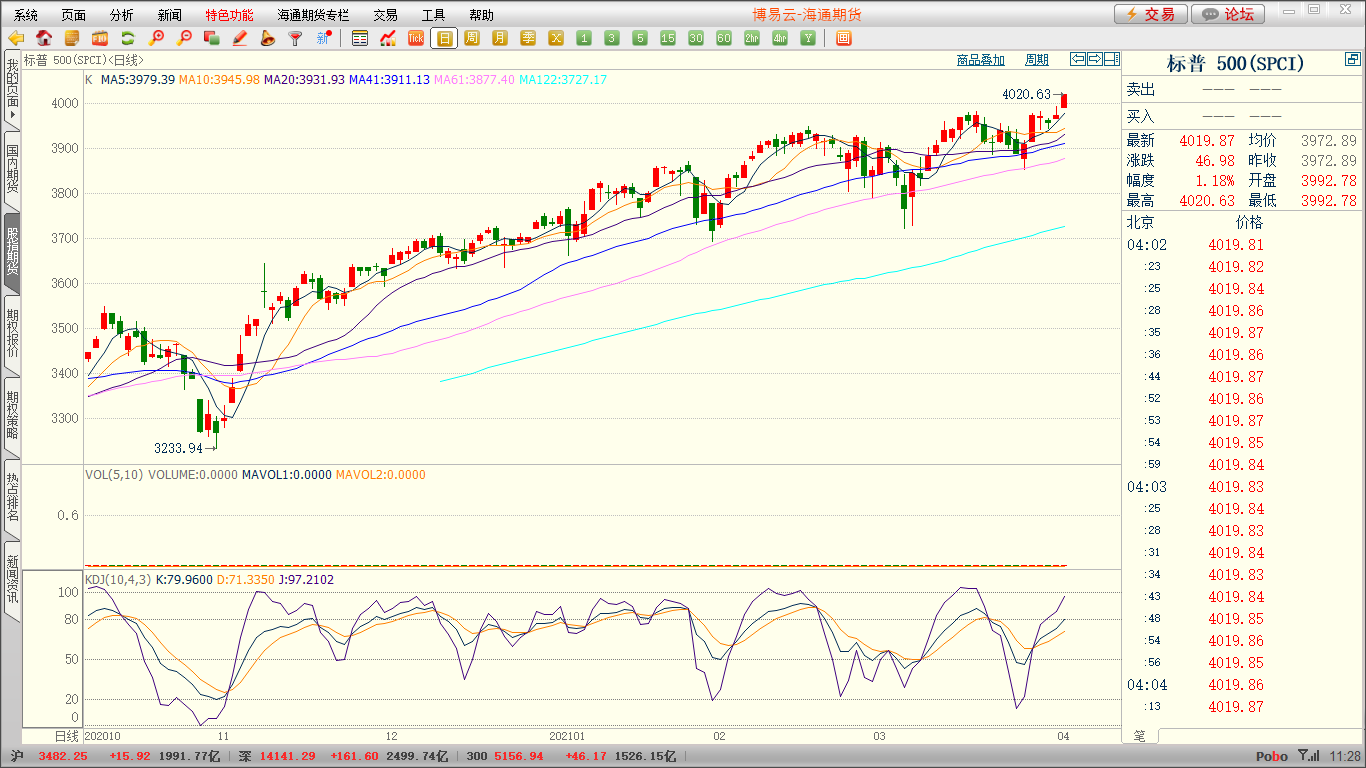
Task: Switch to the 热点排名 sidebar tab
Action: 12,498
